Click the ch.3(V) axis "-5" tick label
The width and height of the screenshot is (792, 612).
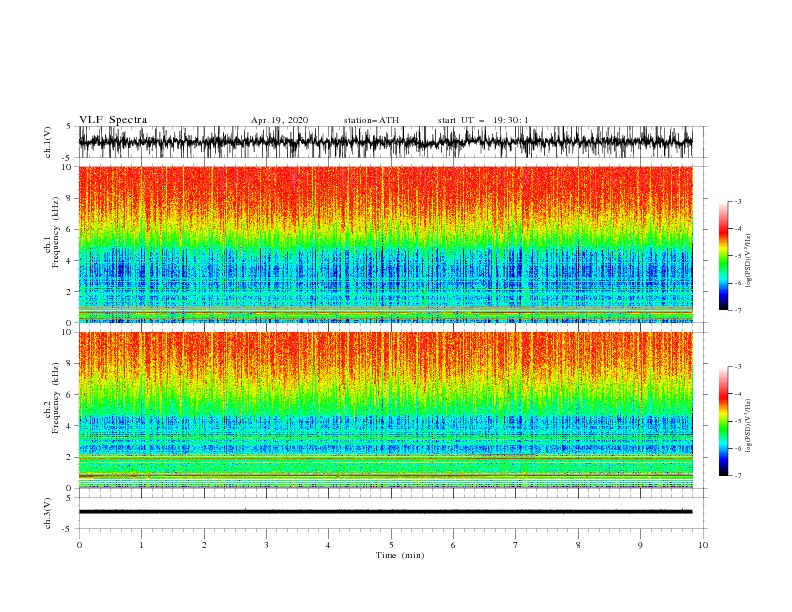[68, 529]
